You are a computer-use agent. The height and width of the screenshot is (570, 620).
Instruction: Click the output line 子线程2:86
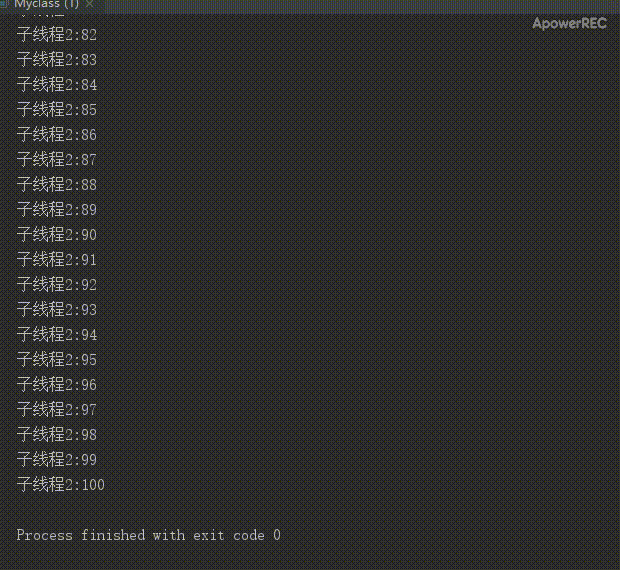[x=57, y=135]
